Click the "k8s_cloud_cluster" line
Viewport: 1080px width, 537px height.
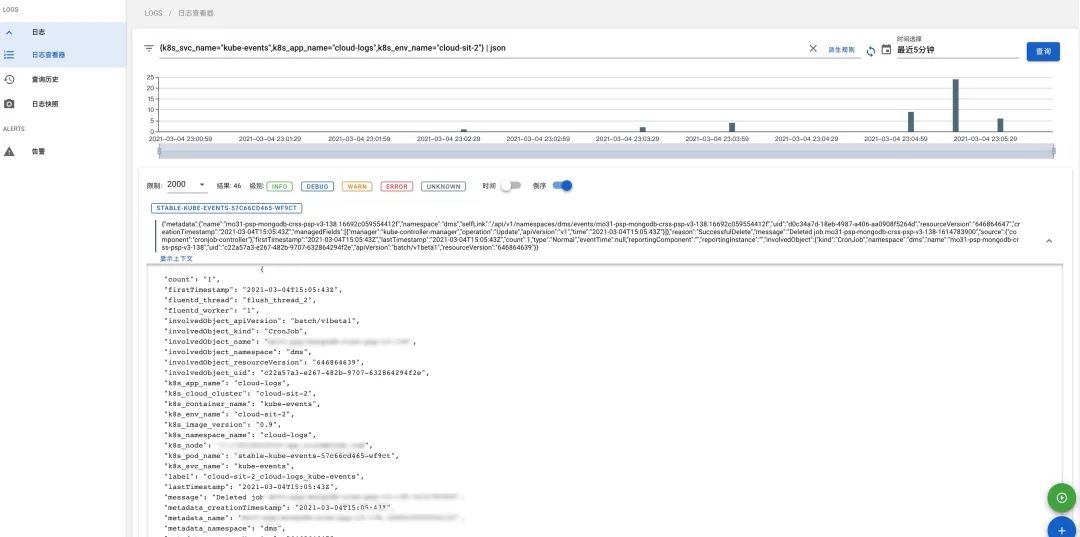pyautogui.click(x=238, y=393)
